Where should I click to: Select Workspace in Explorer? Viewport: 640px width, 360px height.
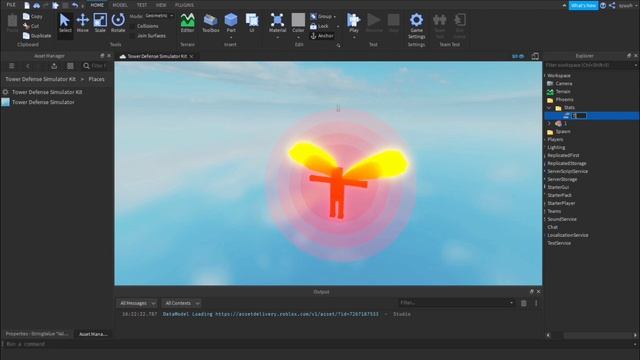pyautogui.click(x=559, y=76)
